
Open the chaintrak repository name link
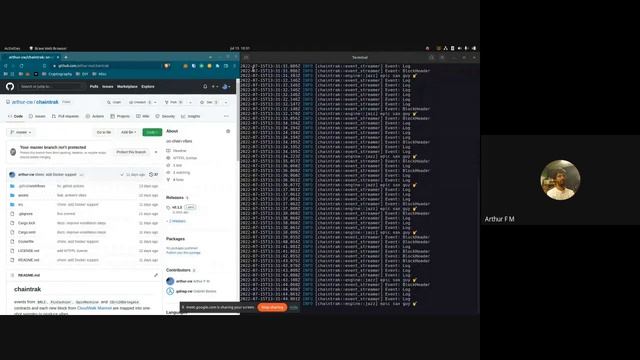[47, 102]
